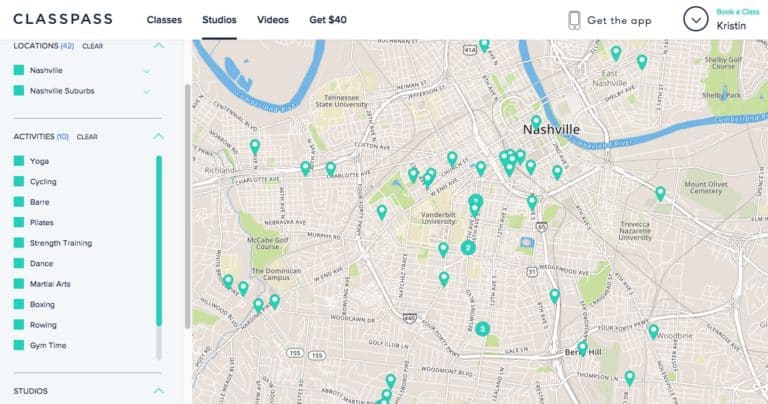768x404 pixels.
Task: Click the Activities list green scrollbar
Action: click(159, 240)
